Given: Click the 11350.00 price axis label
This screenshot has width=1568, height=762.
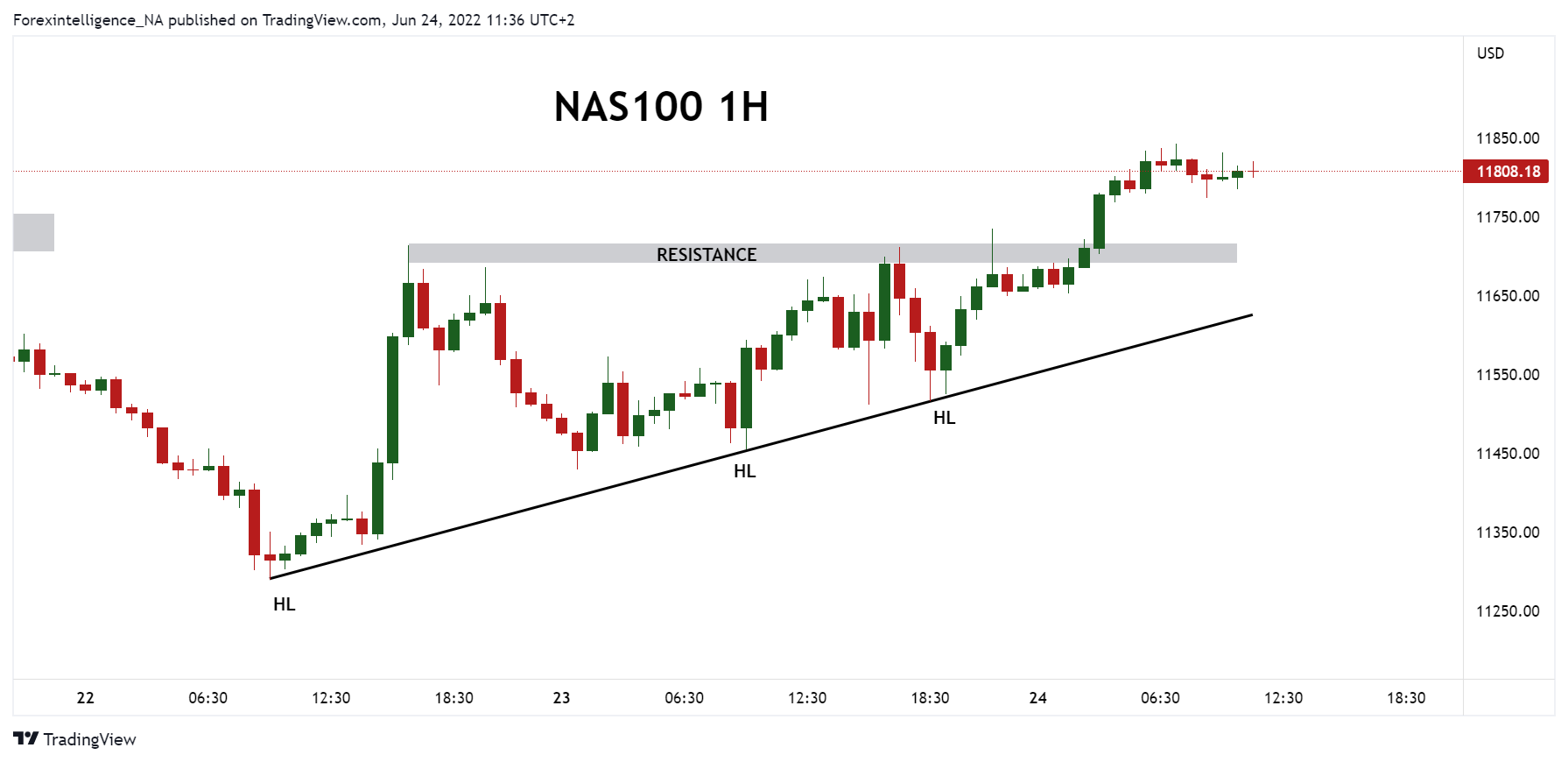Looking at the screenshot, I should [1508, 533].
